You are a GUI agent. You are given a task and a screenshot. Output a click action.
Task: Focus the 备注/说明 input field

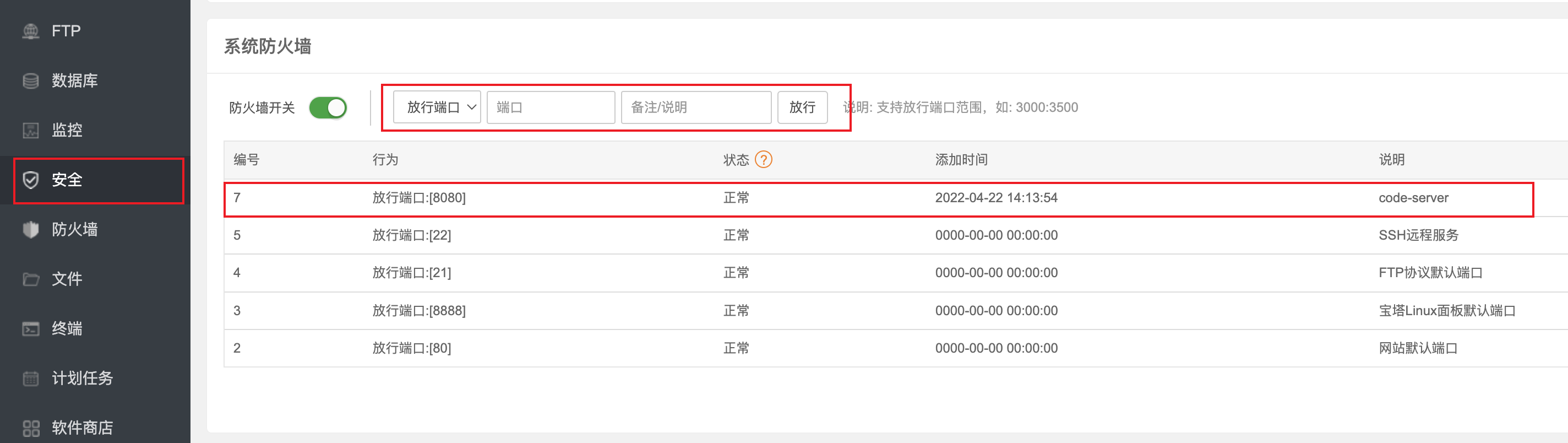(x=696, y=107)
